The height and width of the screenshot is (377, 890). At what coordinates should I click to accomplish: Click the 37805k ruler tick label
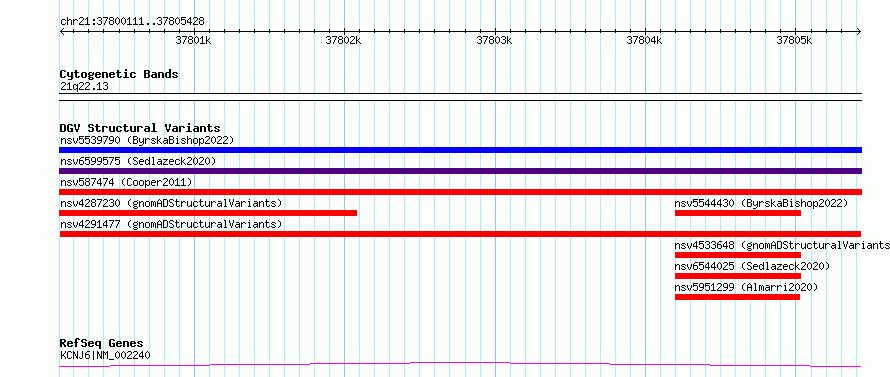point(795,40)
